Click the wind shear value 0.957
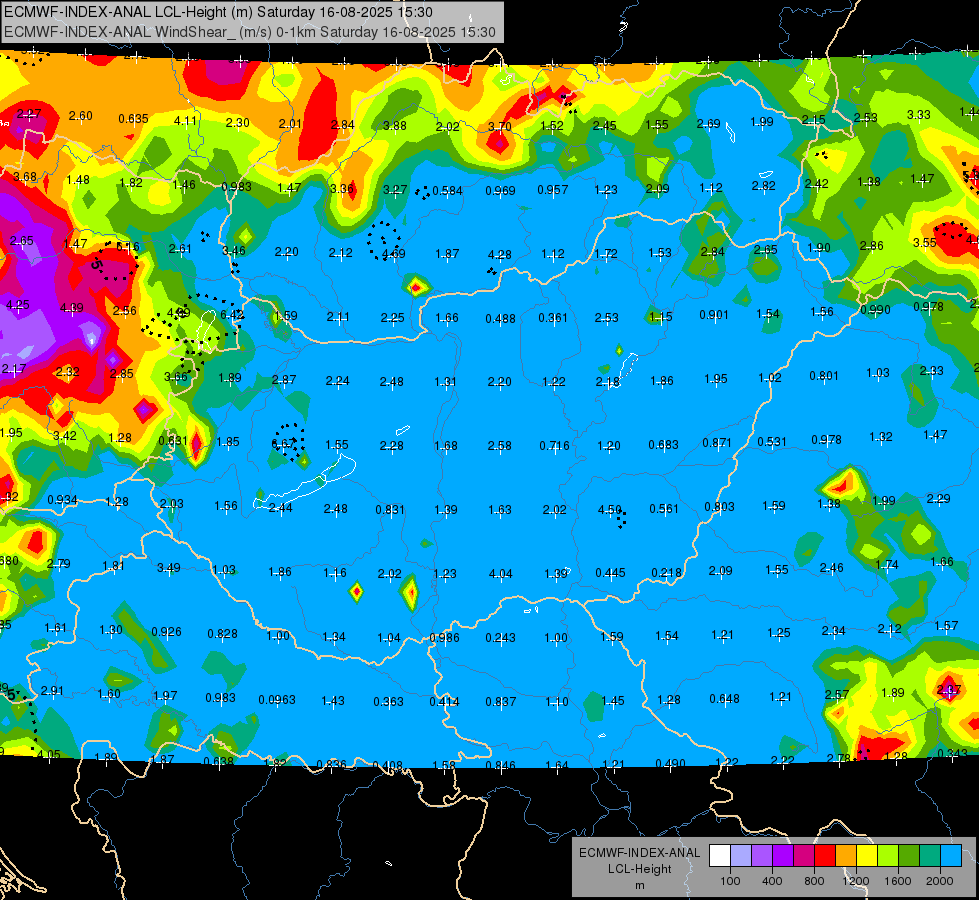The width and height of the screenshot is (979, 900). 553,189
